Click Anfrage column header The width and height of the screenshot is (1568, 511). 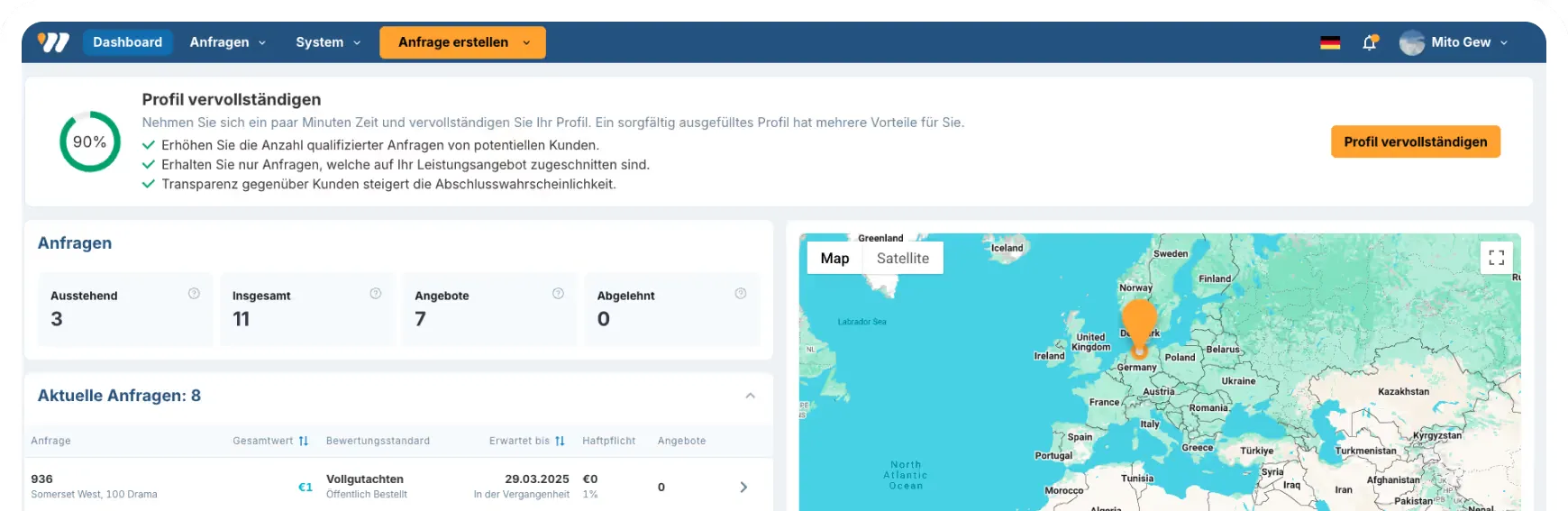50,441
